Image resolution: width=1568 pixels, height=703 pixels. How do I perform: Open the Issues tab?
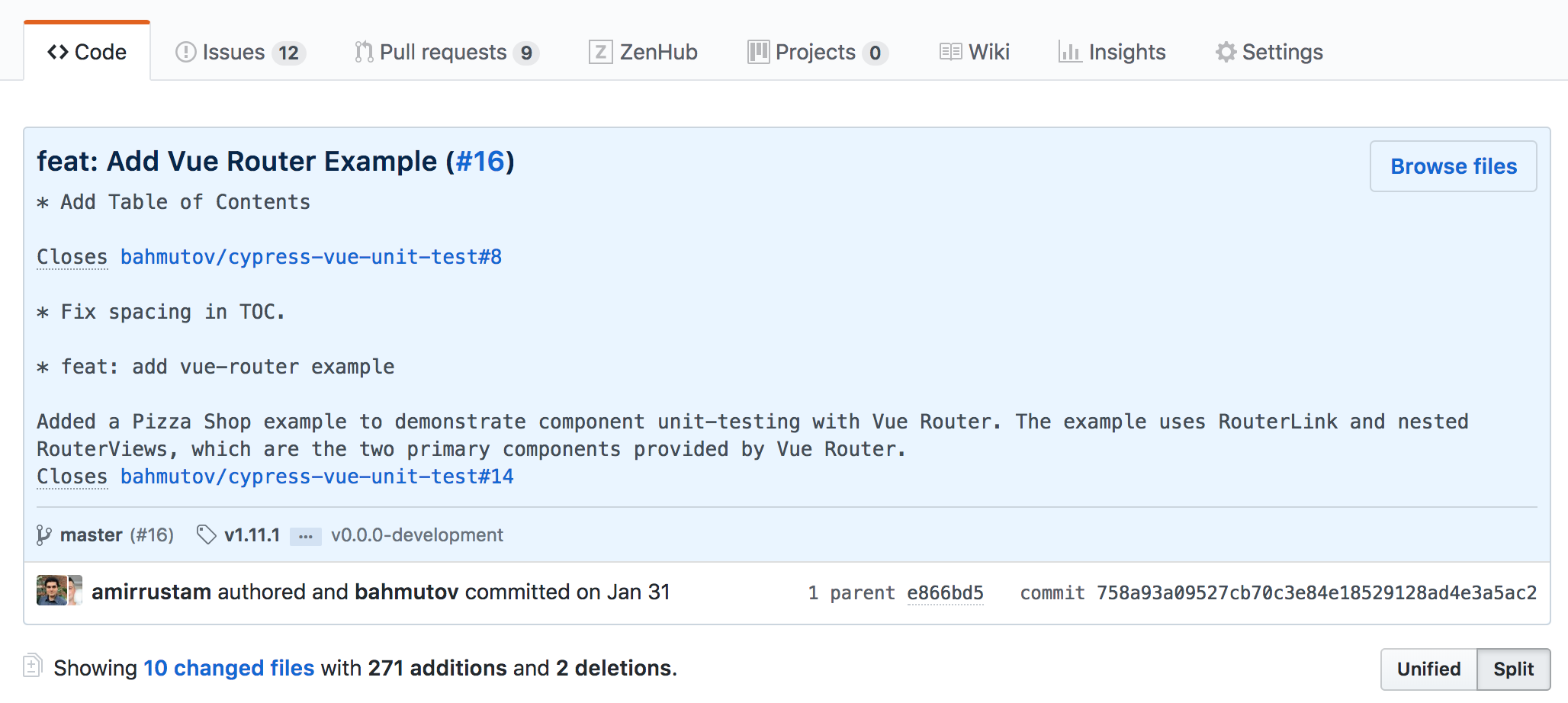click(240, 52)
